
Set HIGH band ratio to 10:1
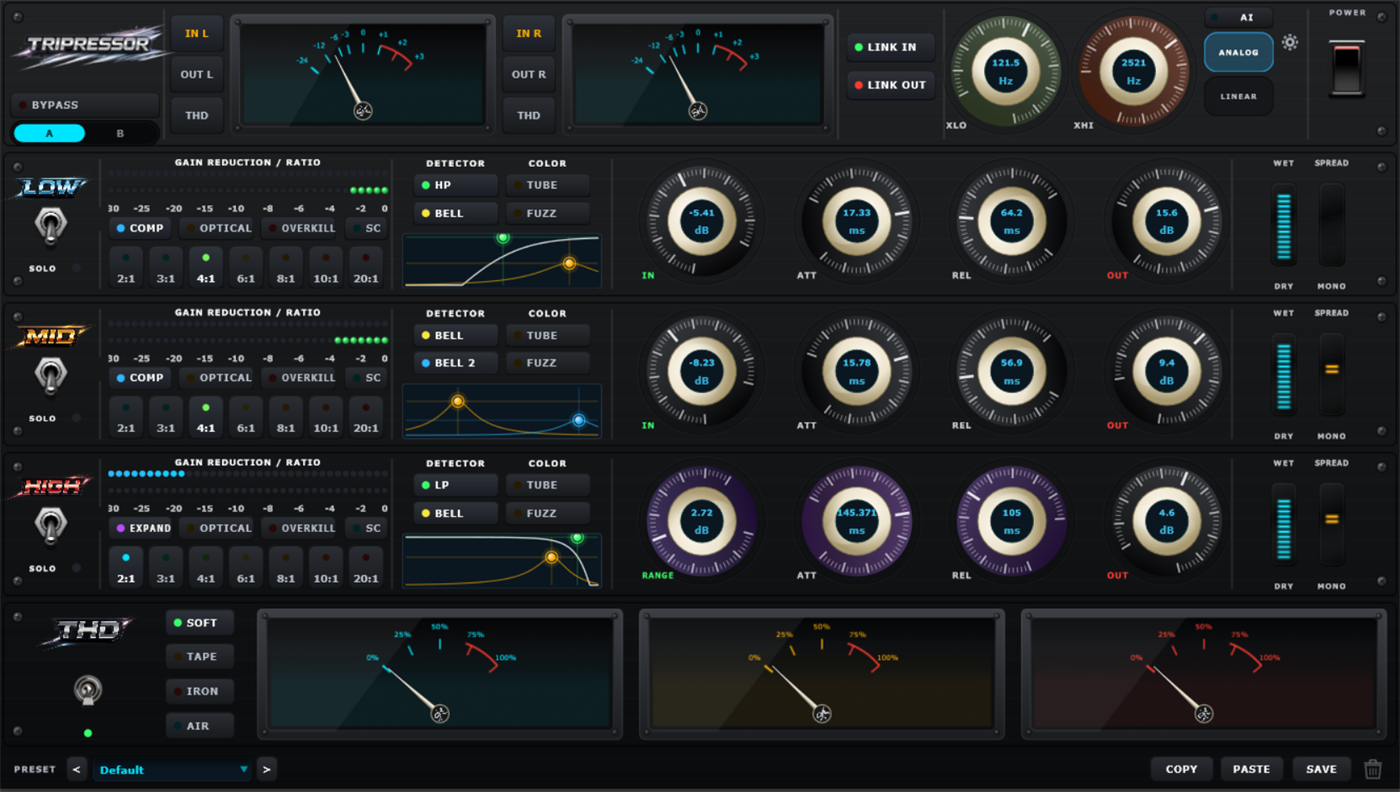[326, 566]
